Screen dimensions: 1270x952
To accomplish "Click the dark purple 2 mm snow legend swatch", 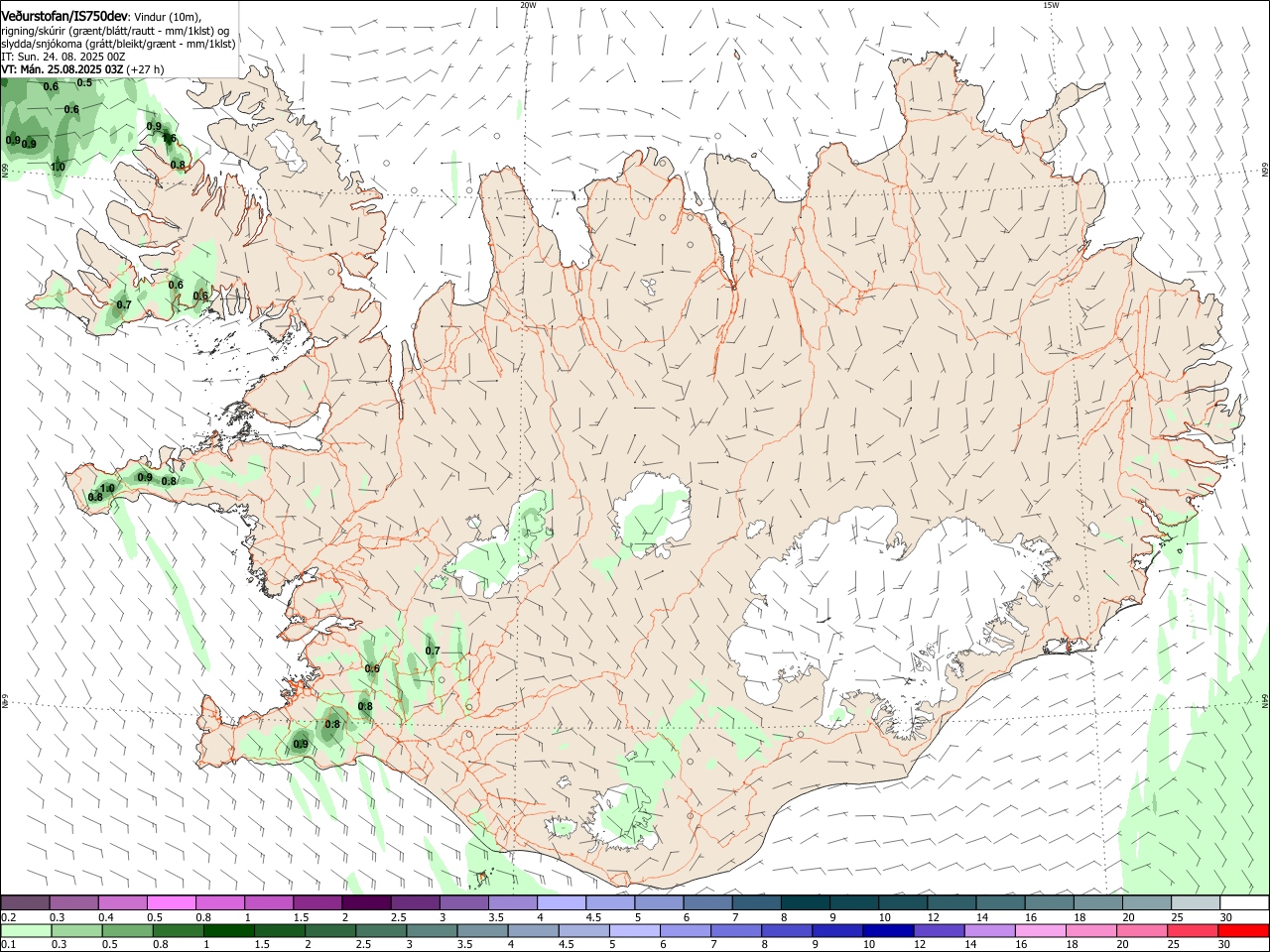I will pos(366,903).
